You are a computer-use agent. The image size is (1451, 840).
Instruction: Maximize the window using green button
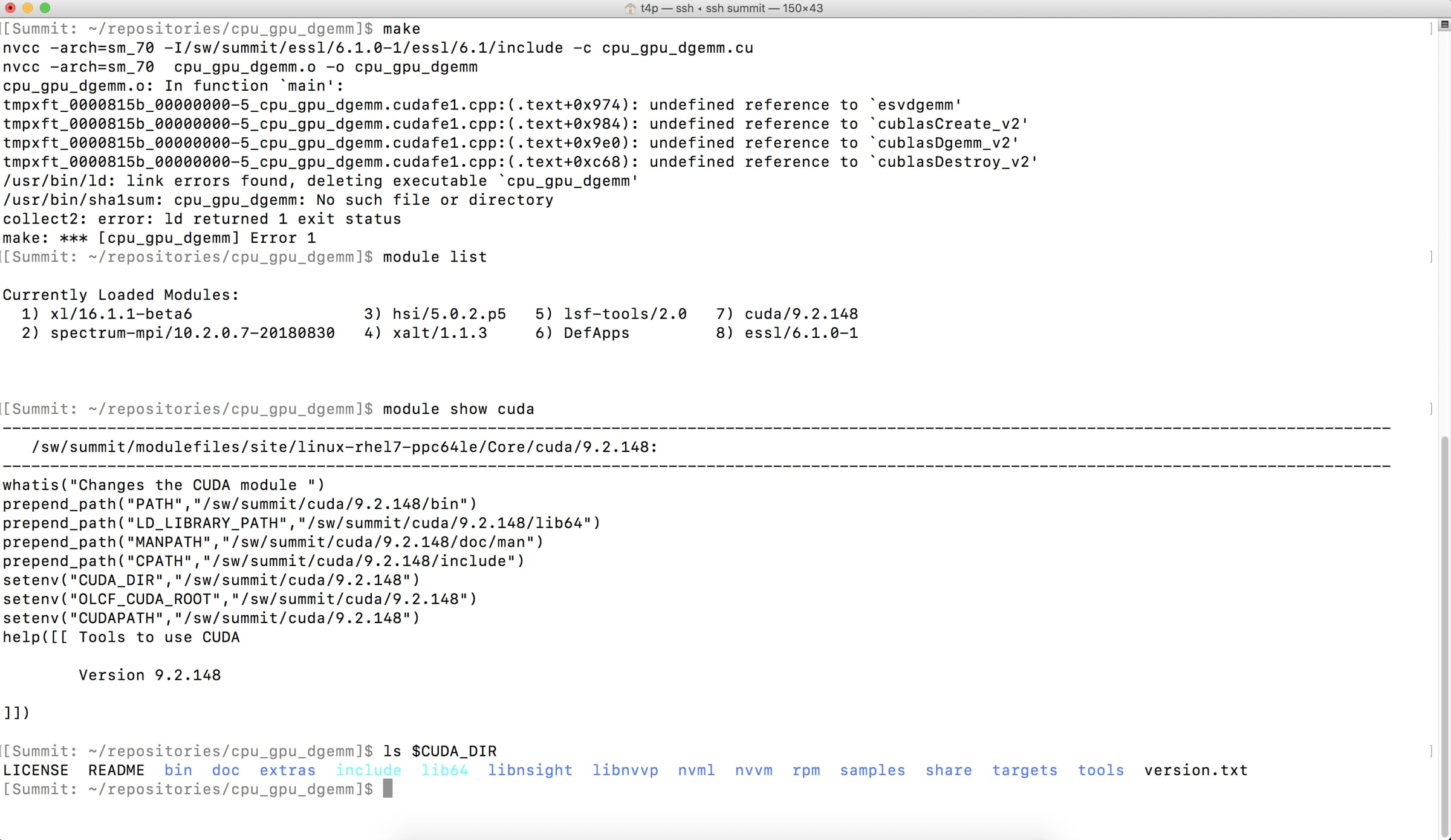[x=45, y=8]
